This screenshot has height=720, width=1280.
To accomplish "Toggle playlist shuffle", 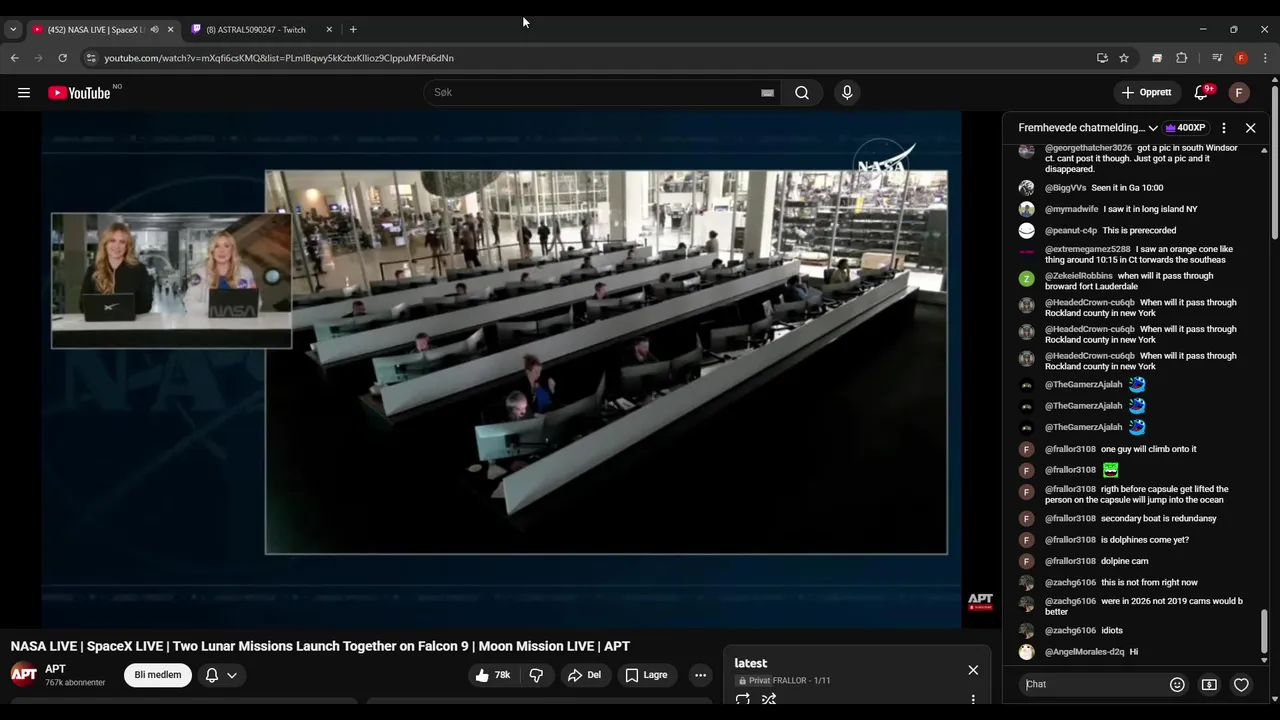I will 769,699.
